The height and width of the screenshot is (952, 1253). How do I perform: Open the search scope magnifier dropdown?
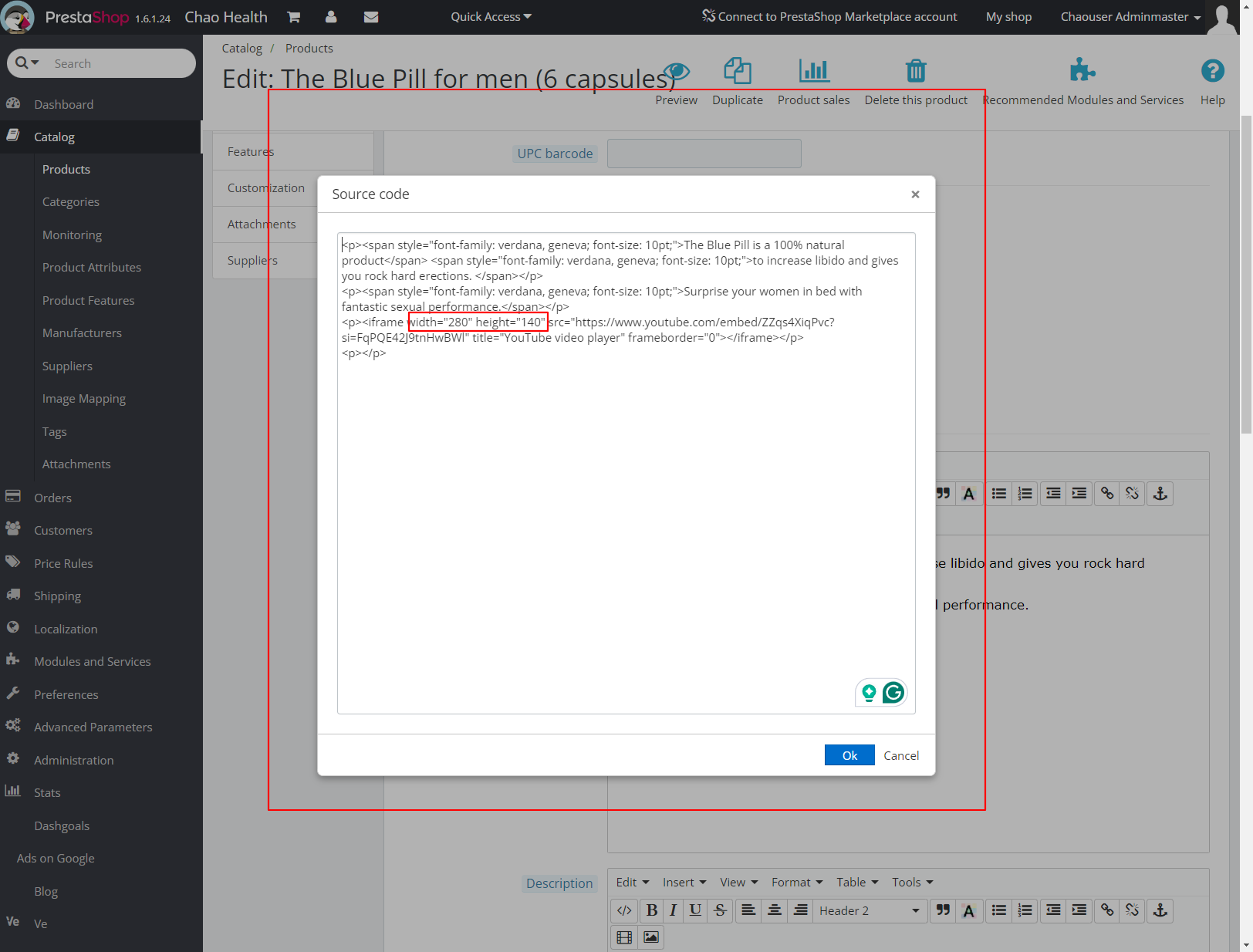[x=26, y=63]
